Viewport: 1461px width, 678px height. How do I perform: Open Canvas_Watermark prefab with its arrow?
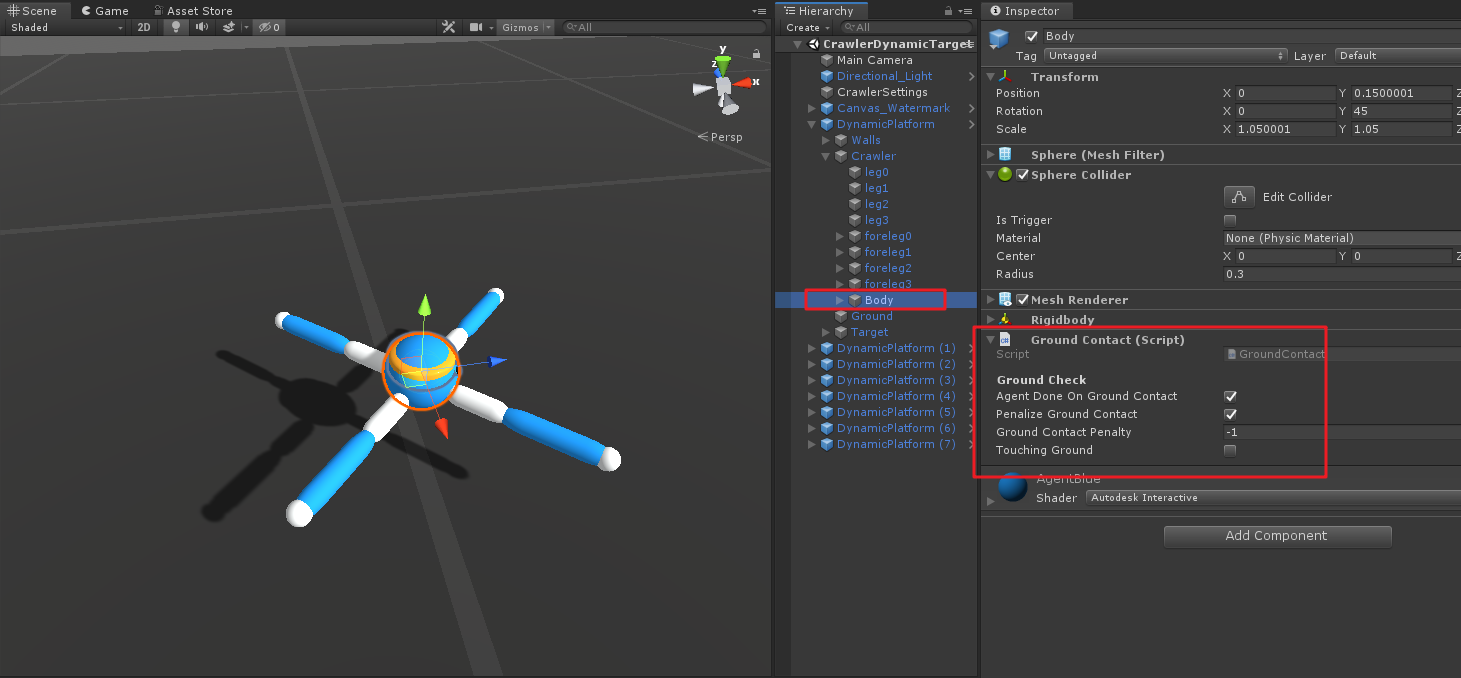[x=971, y=108]
